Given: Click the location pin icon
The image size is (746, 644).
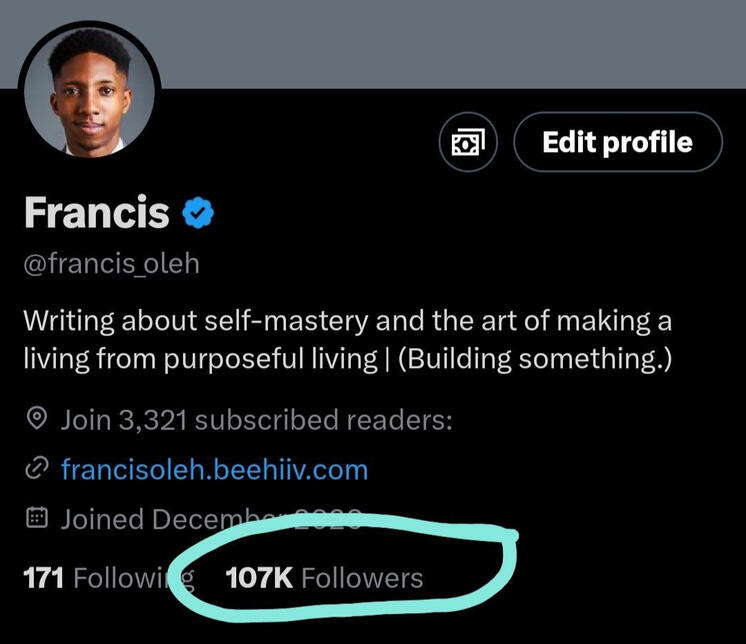Looking at the screenshot, I should pos(36,420).
